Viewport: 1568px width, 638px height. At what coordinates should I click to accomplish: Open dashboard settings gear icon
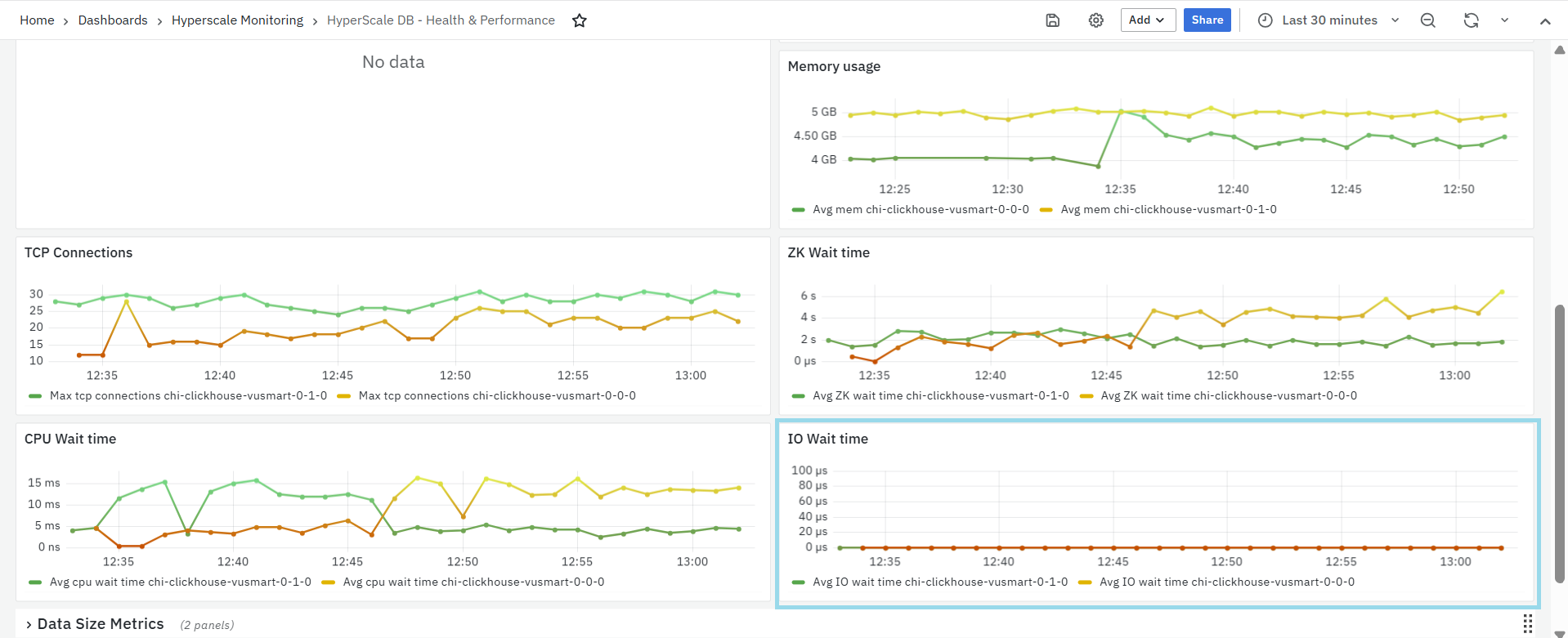tap(1096, 20)
